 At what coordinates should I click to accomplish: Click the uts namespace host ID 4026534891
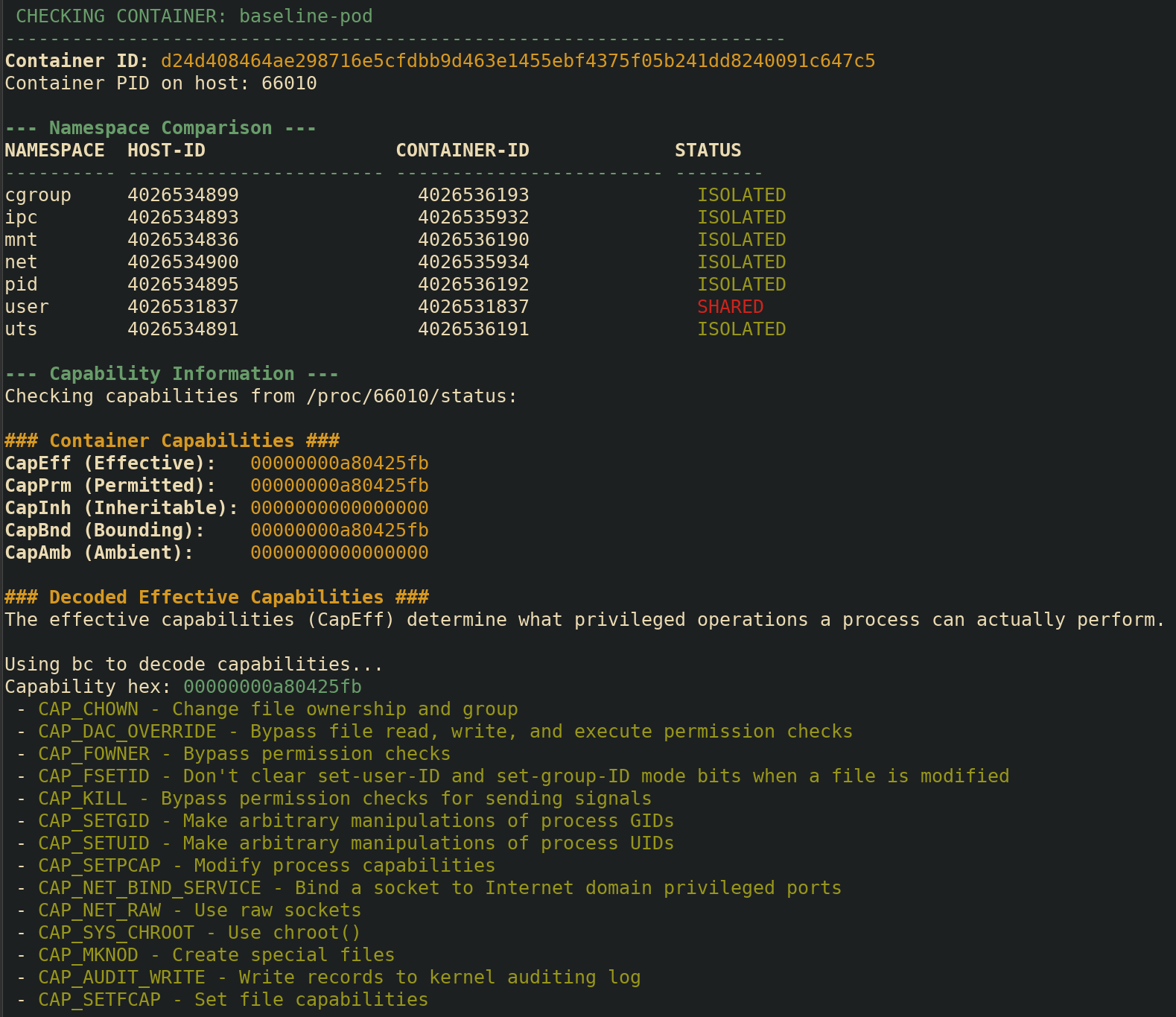[x=182, y=329]
